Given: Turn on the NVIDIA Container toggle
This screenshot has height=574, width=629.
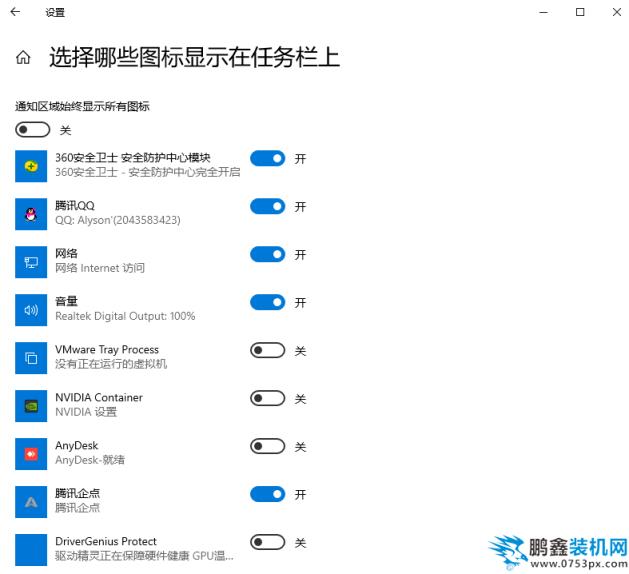Looking at the screenshot, I should coord(268,398).
